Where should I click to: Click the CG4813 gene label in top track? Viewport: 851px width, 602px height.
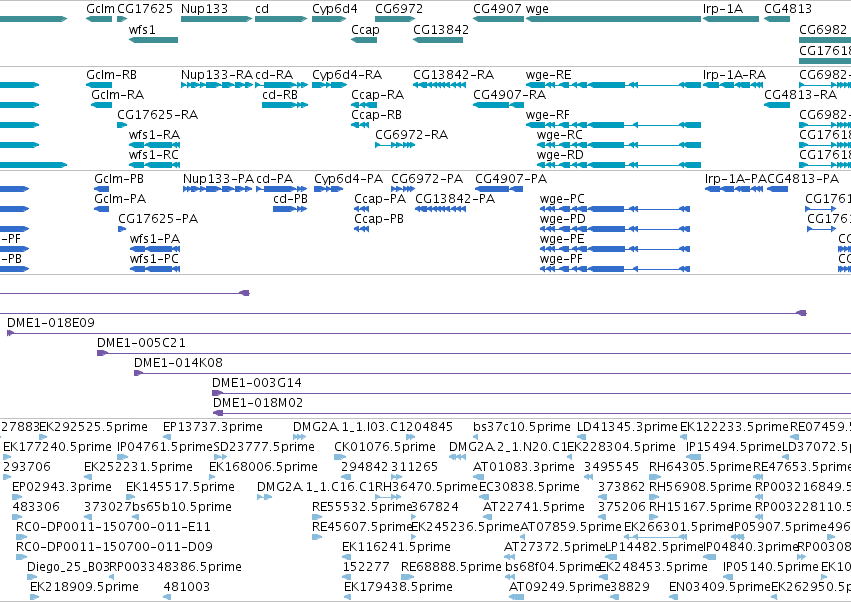click(788, 9)
